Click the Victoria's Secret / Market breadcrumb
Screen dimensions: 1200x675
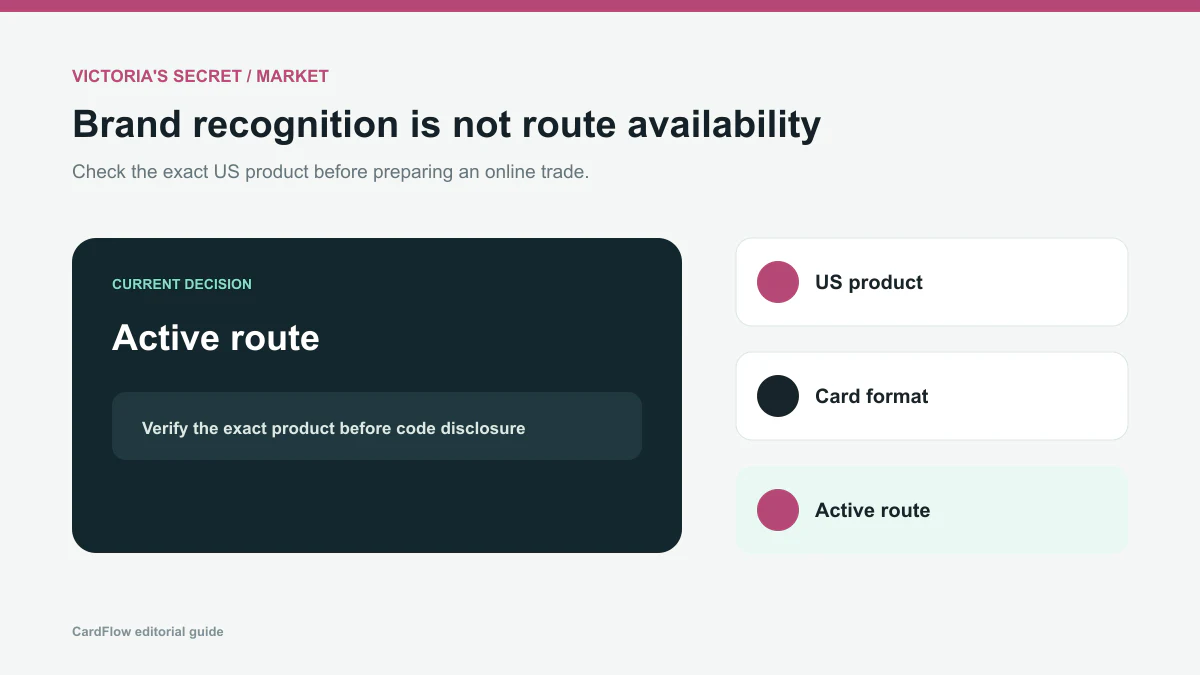(200, 76)
